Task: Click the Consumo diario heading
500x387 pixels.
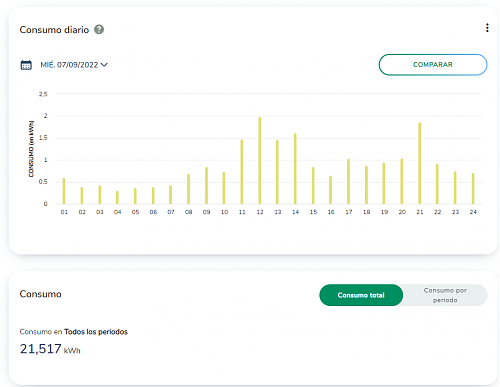Action: [54, 30]
